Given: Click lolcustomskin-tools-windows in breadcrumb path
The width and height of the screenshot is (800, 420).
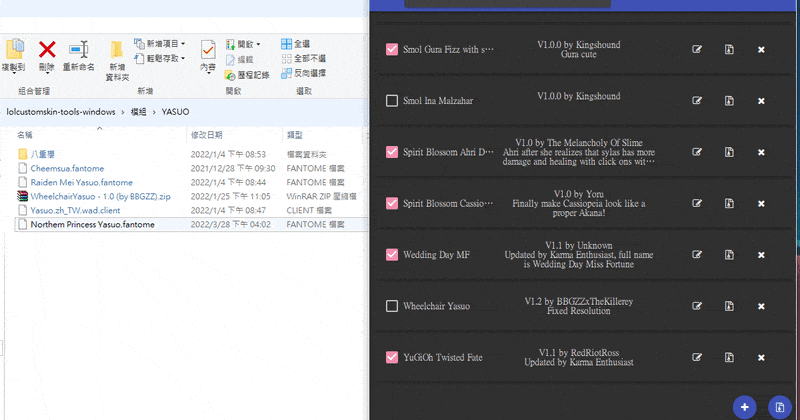Looking at the screenshot, I should pyautogui.click(x=61, y=112).
